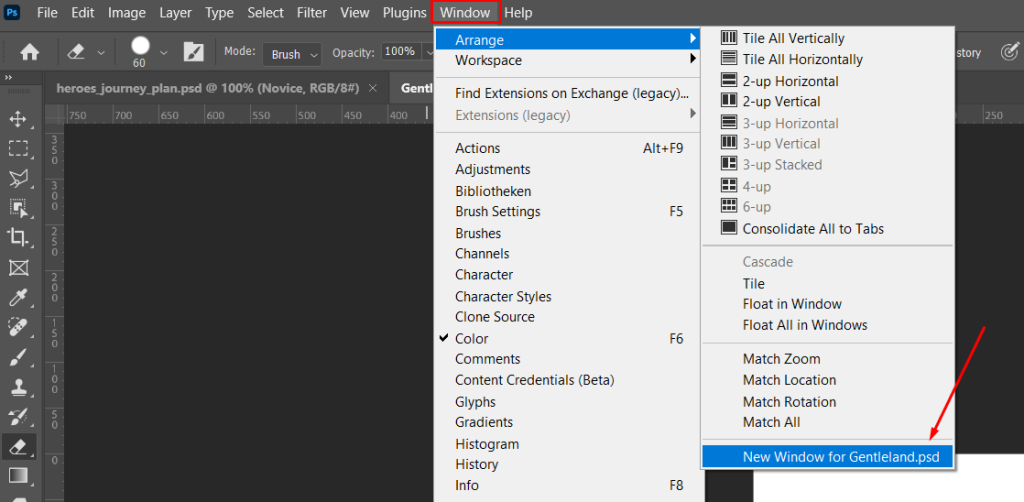This screenshot has width=1024, height=502.
Task: Uncheck the Color panel in Window menu
Action: point(471,338)
